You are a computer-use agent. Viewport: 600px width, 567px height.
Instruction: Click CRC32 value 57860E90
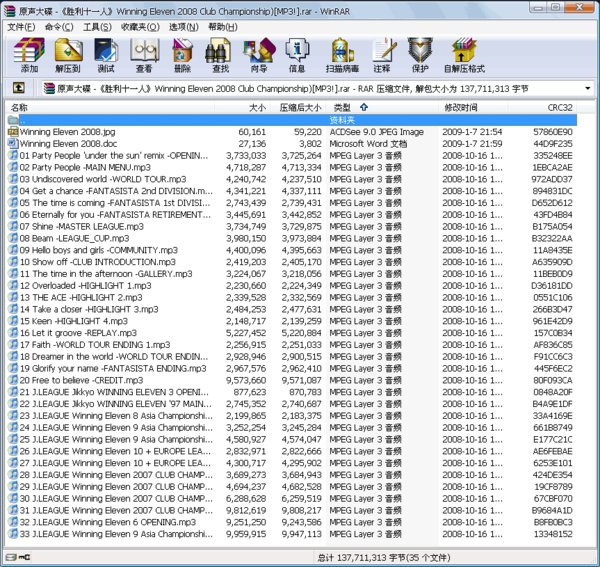pyautogui.click(x=553, y=132)
